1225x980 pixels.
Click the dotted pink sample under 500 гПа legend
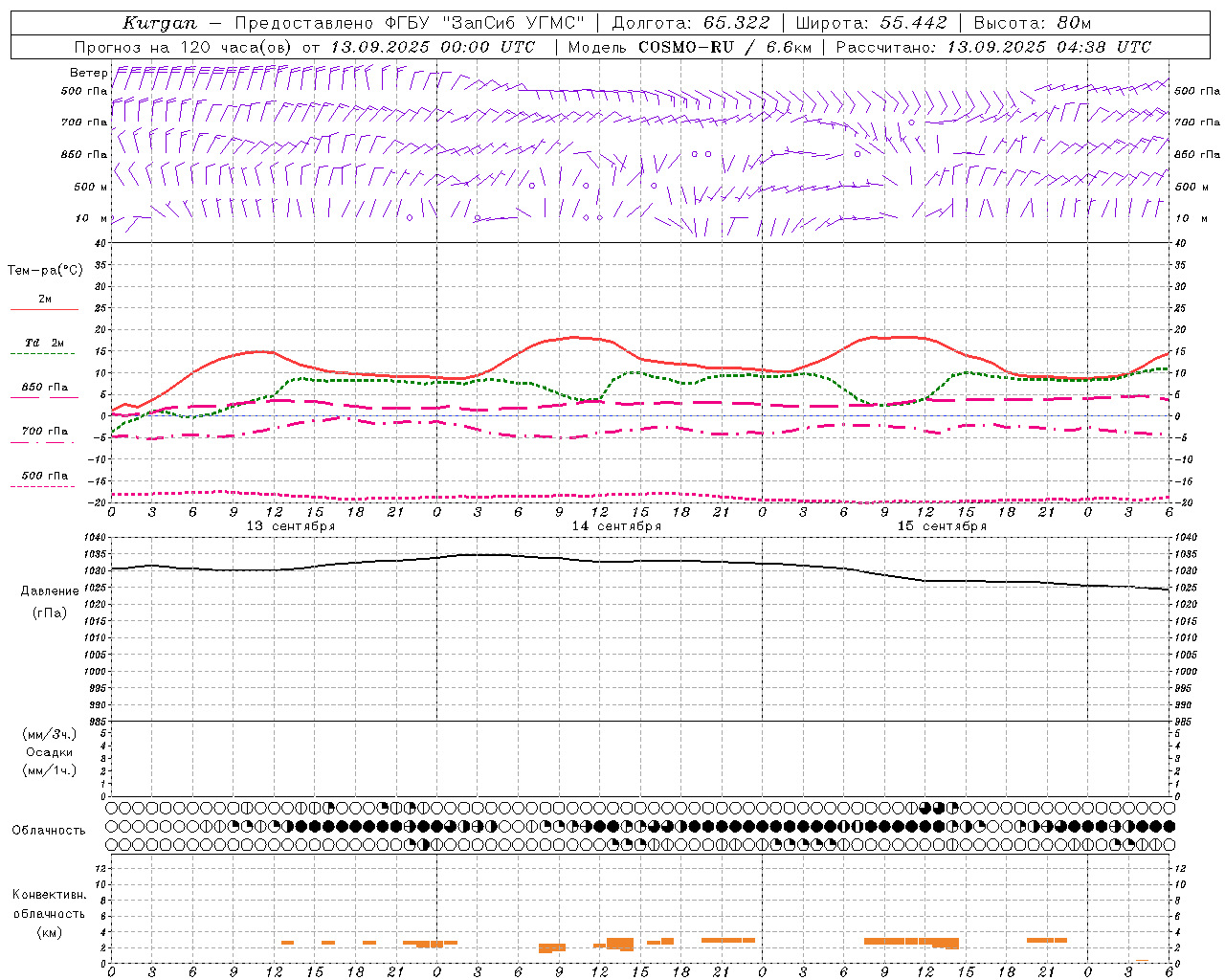tap(44, 486)
